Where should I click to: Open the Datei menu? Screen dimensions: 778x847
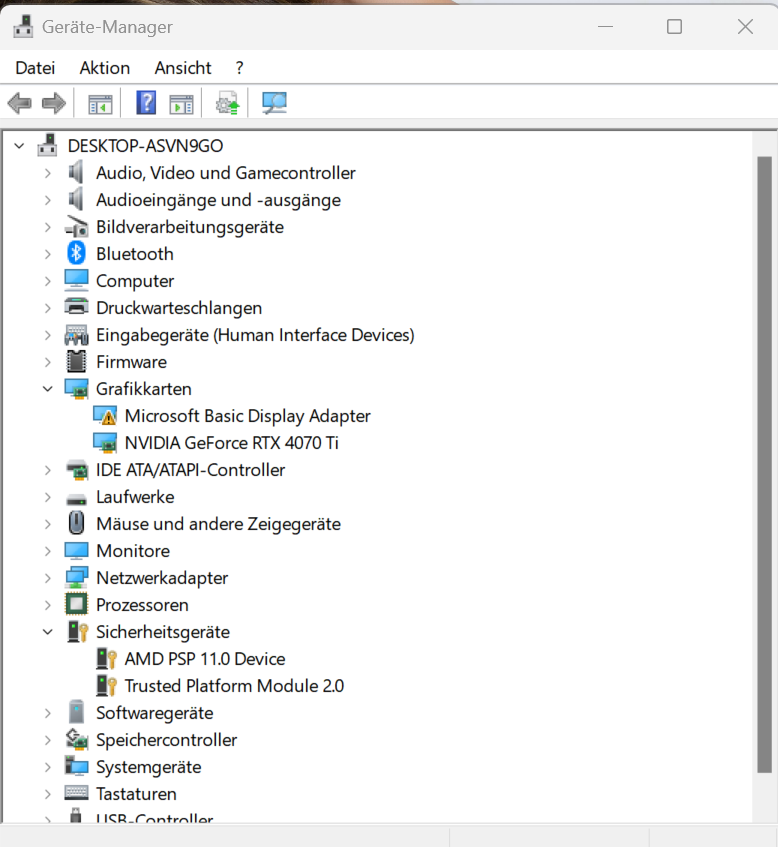click(35, 68)
